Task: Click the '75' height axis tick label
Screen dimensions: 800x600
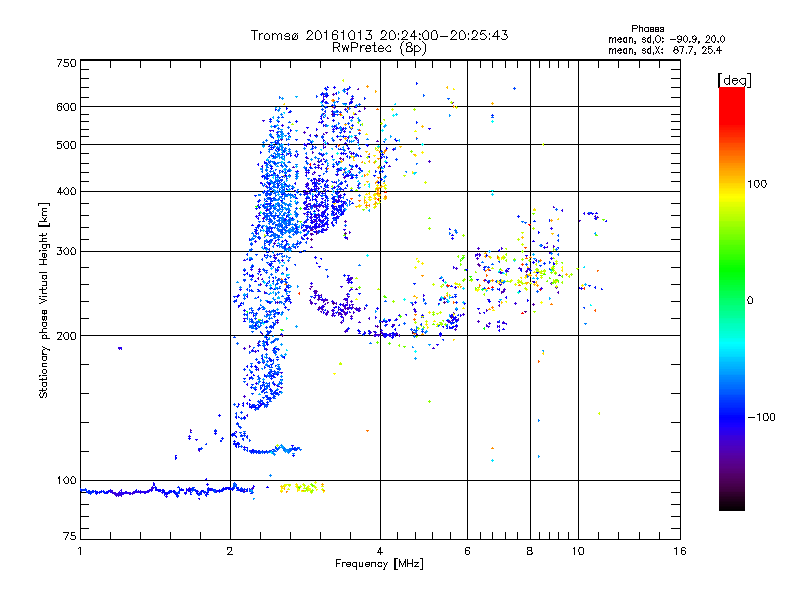Action: (69, 536)
